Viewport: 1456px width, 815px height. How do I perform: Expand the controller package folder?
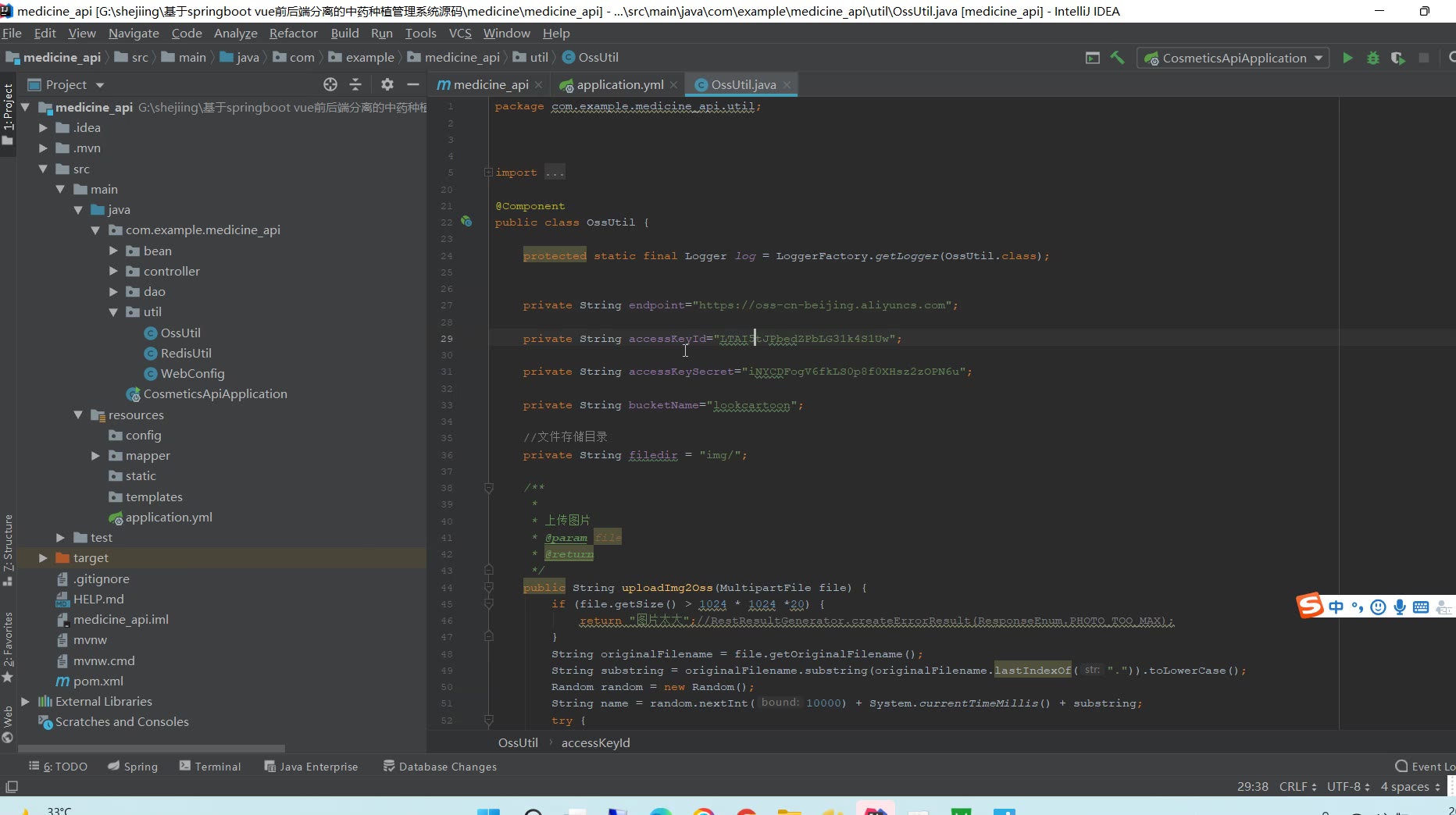[x=113, y=271]
